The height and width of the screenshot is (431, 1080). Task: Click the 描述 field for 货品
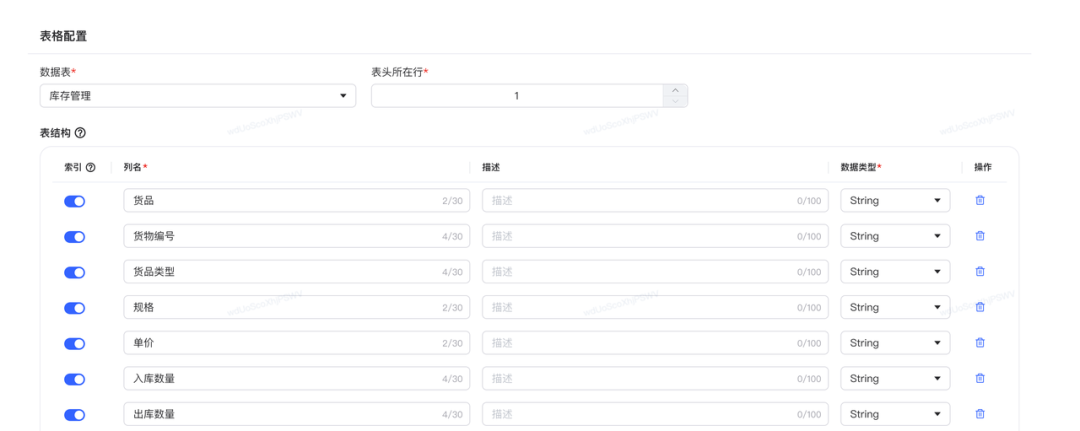(640, 201)
